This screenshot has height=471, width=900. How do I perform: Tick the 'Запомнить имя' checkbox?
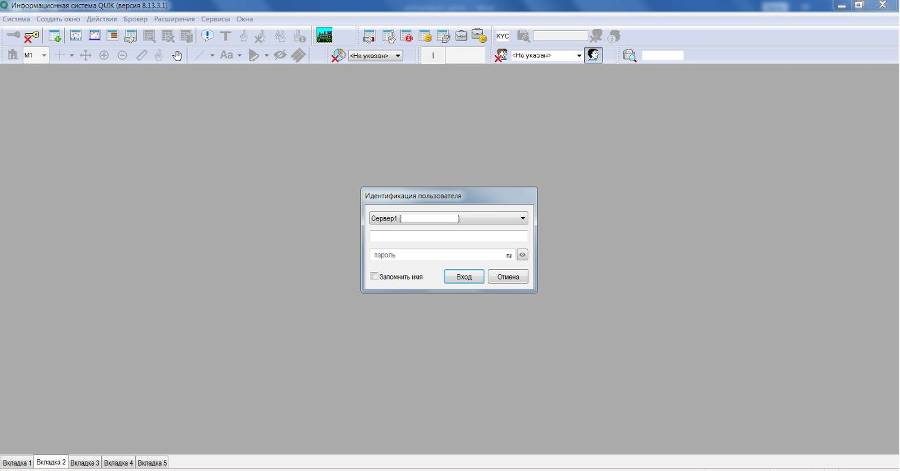374,276
